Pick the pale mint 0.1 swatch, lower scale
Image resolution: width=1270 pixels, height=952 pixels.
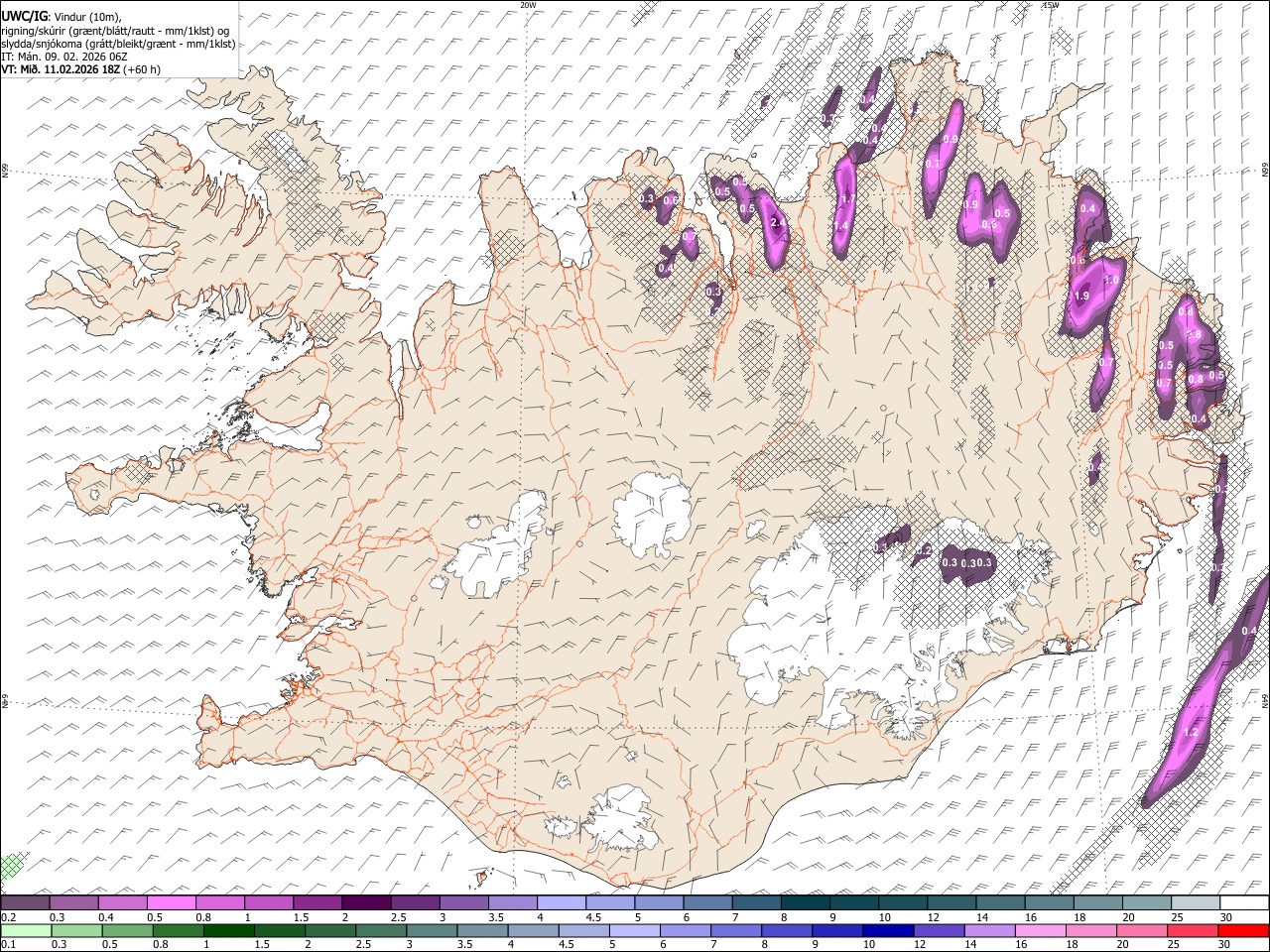click(x=26, y=930)
